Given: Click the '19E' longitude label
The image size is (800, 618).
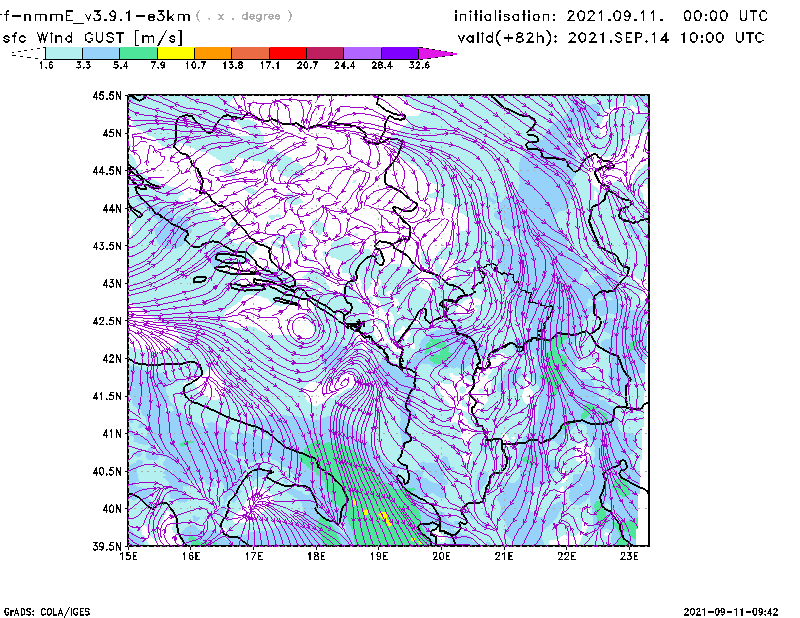Looking at the screenshot, I should click(x=379, y=556).
